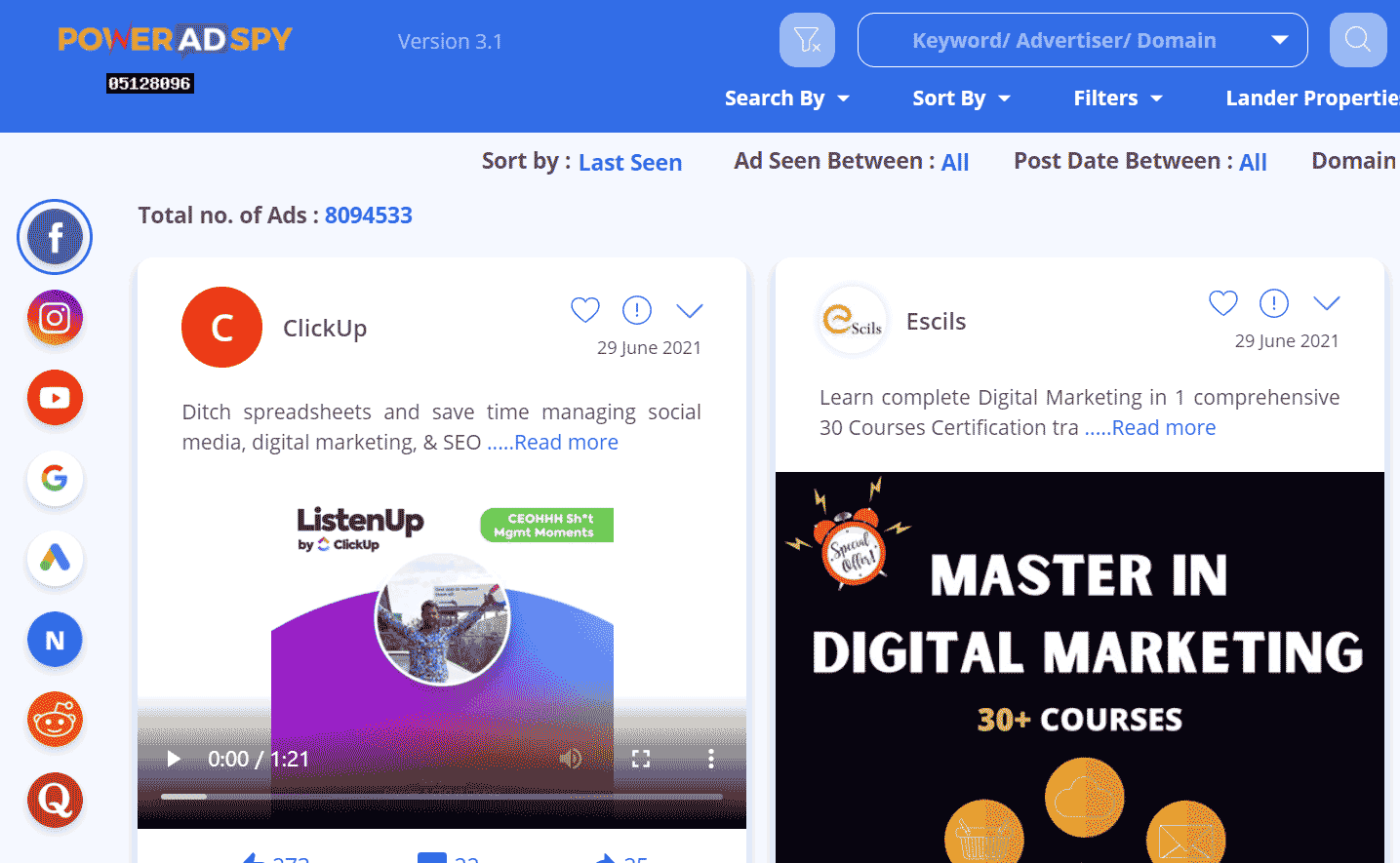Viewport: 1400px width, 863px height.
Task: Mute the ClickUp video ad
Action: pos(572,759)
